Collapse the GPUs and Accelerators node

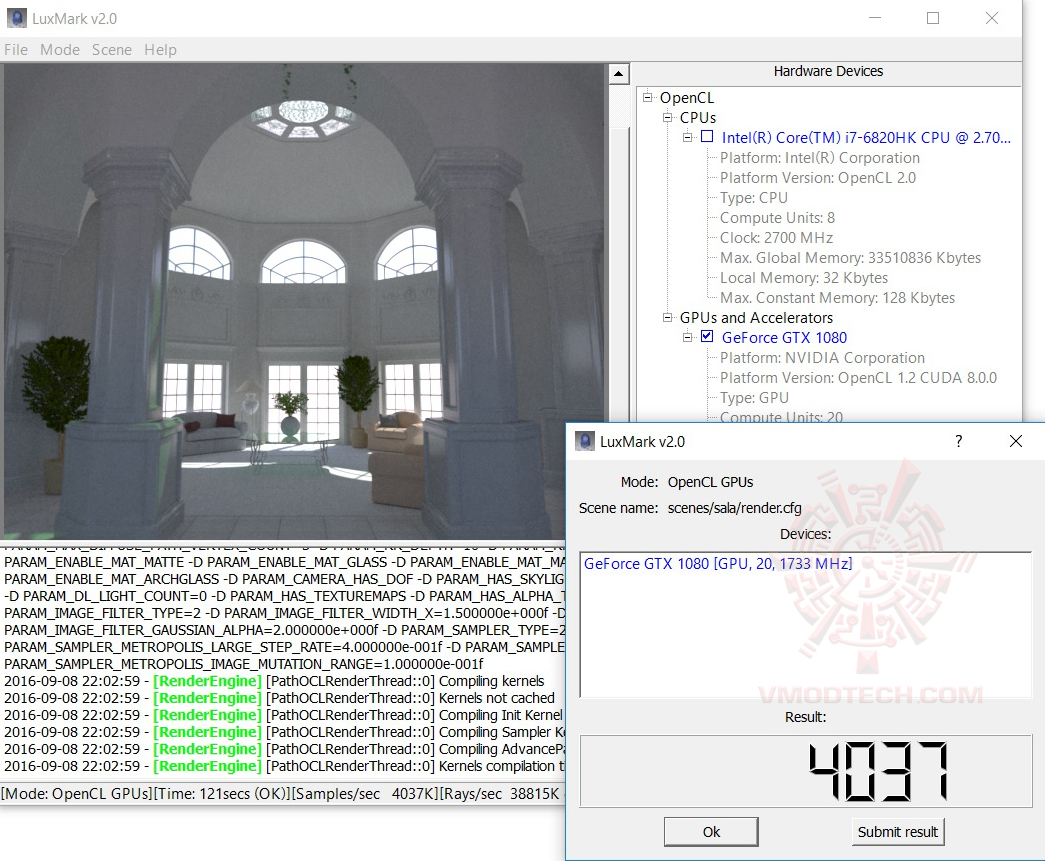[667, 317]
